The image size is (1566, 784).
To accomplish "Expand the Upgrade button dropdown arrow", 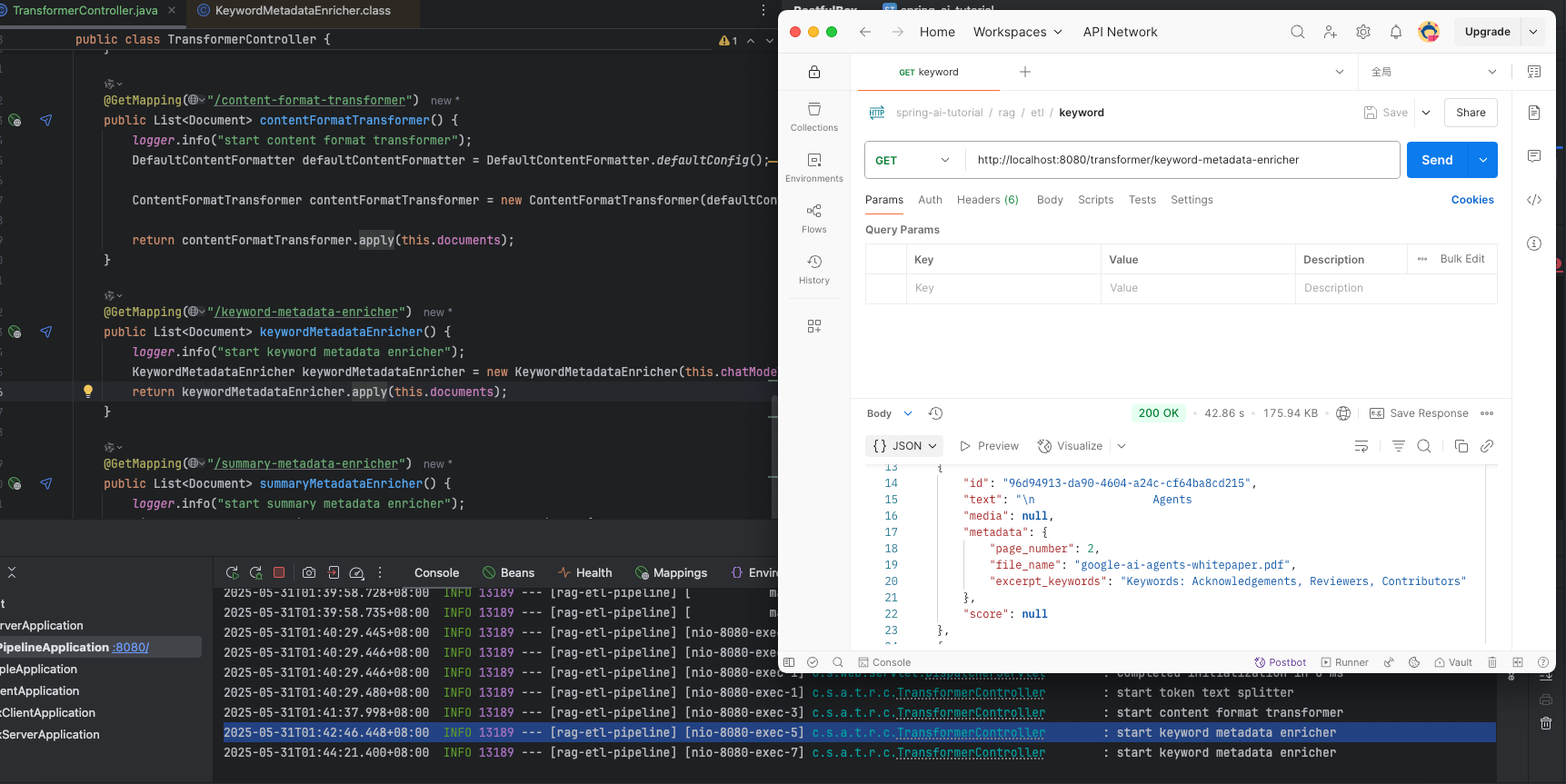I will click(1533, 32).
